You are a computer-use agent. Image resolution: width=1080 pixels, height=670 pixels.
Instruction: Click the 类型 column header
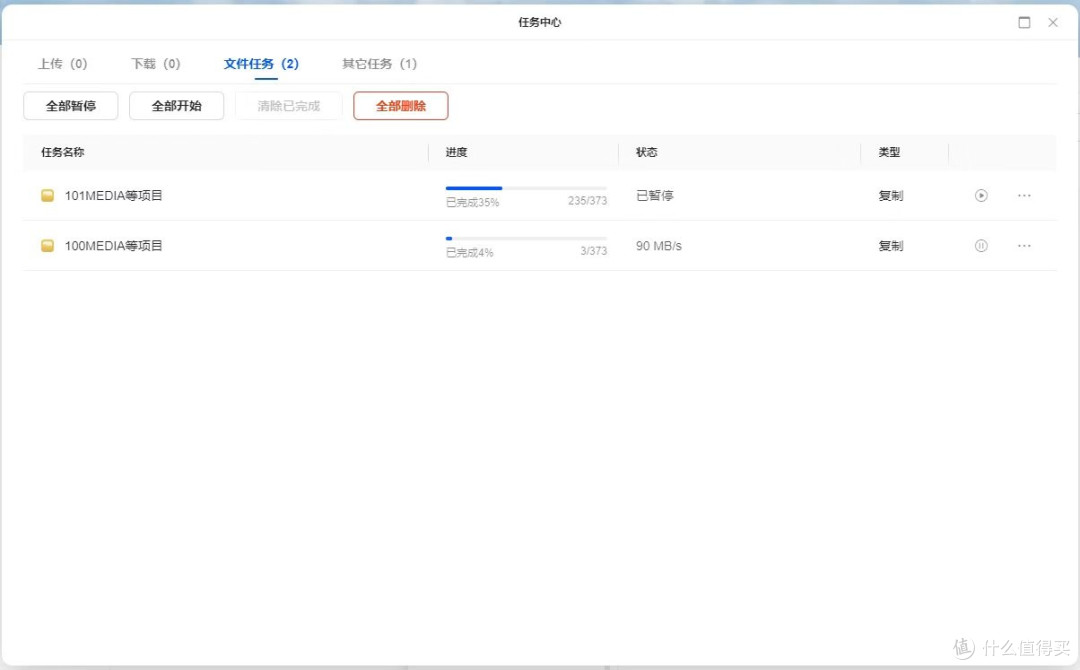tap(889, 152)
